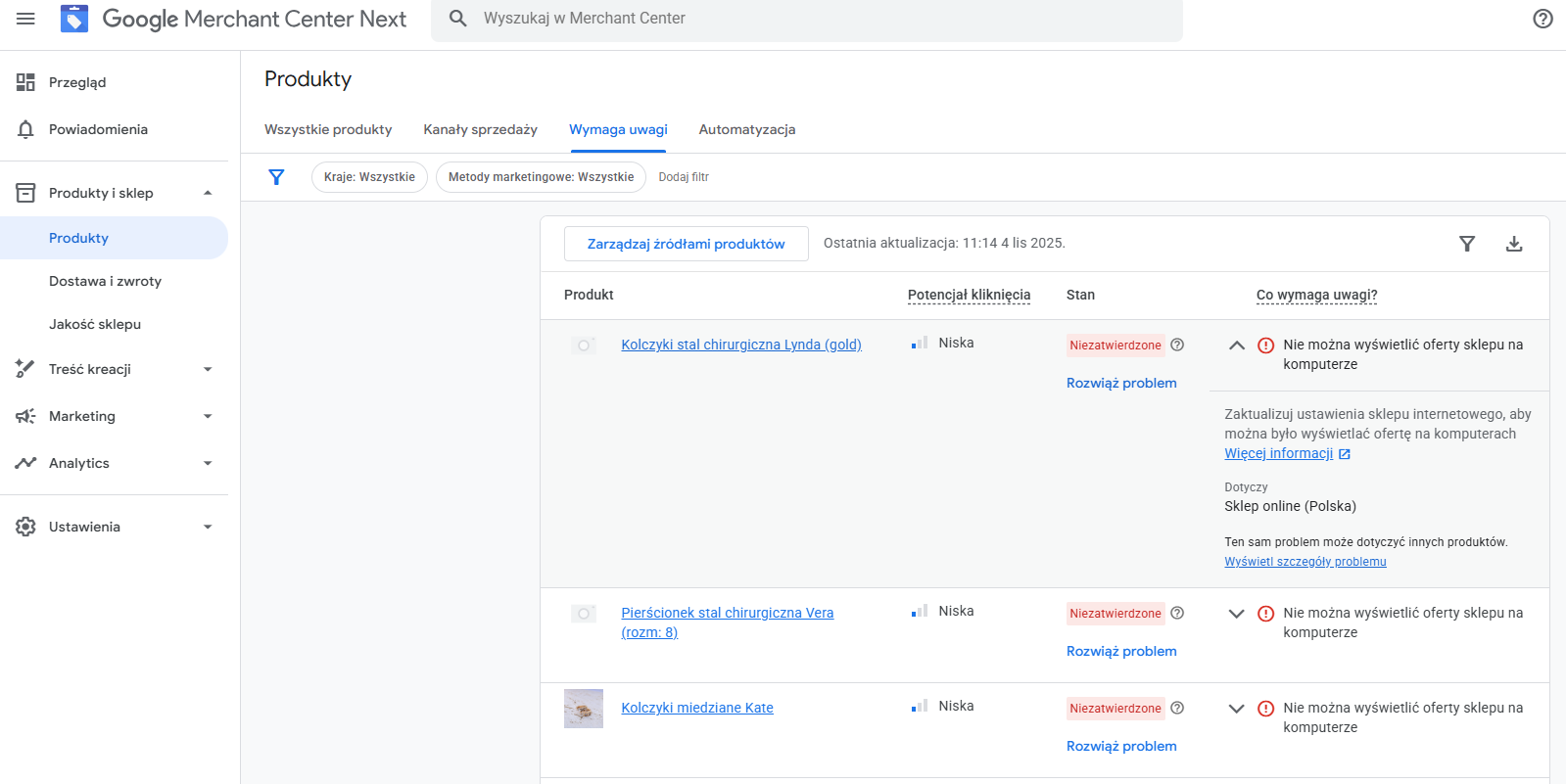Click the blue filter funnel icon
1566x784 pixels.
tap(276, 177)
